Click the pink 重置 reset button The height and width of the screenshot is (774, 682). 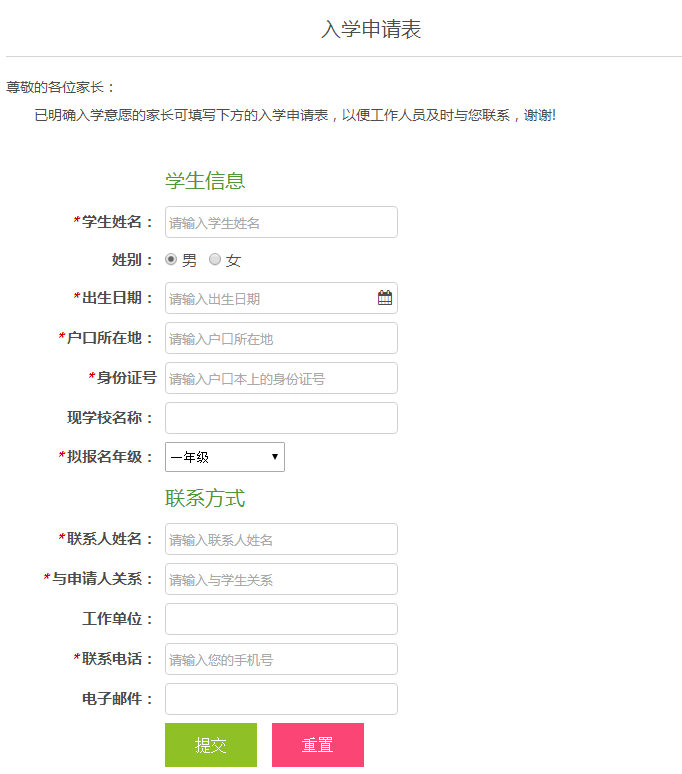click(318, 745)
